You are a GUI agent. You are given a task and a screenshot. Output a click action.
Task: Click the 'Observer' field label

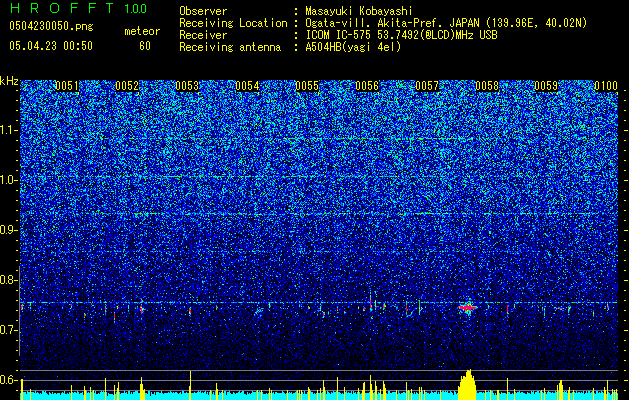coord(203,11)
